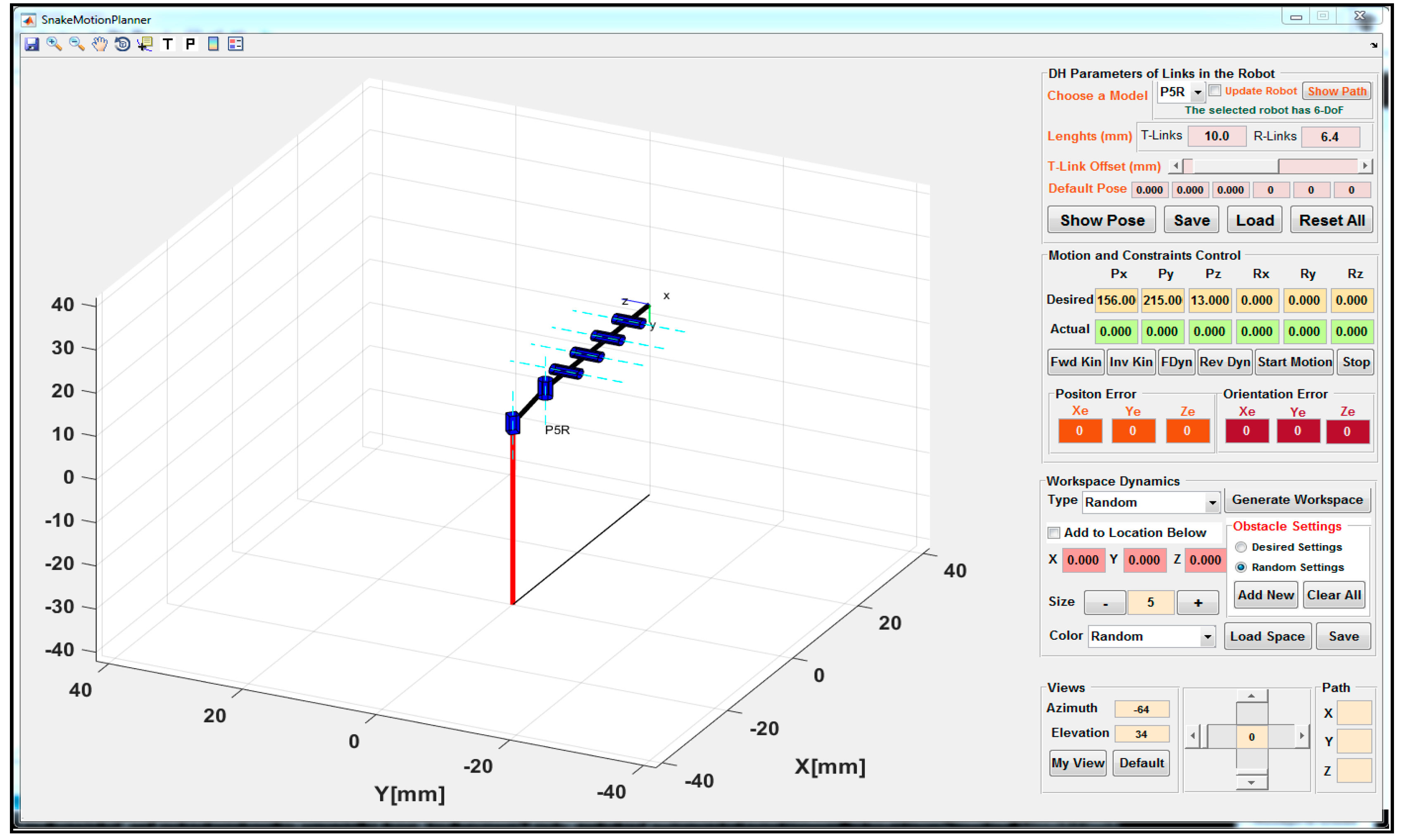Select the Desired Settings radio button
This screenshot has width=1401, height=840.
point(1241,547)
